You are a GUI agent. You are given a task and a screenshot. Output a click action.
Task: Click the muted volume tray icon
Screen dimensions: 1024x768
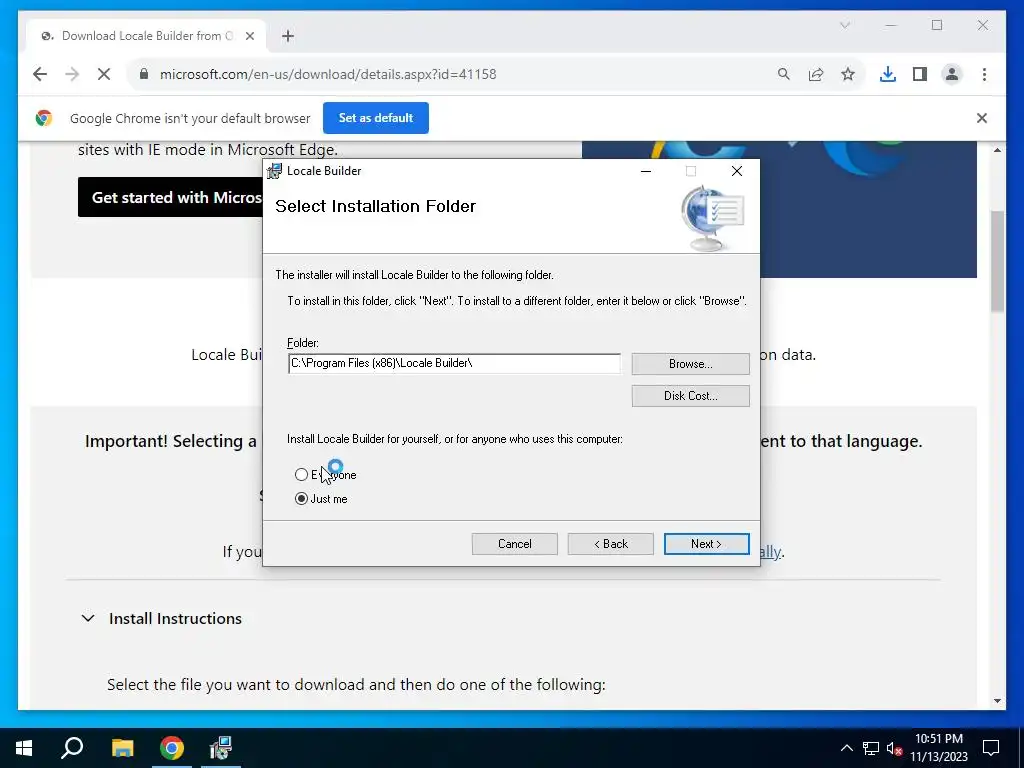point(894,748)
